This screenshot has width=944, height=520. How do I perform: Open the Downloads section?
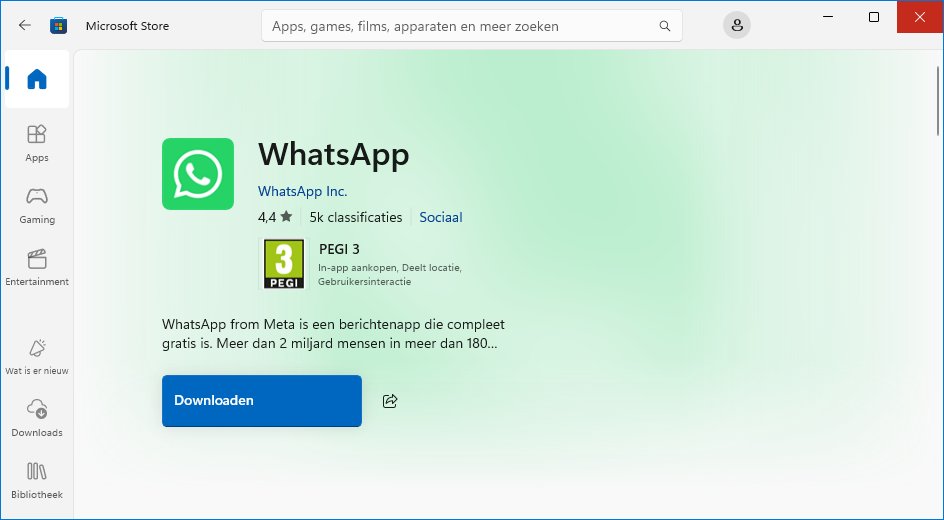37,418
